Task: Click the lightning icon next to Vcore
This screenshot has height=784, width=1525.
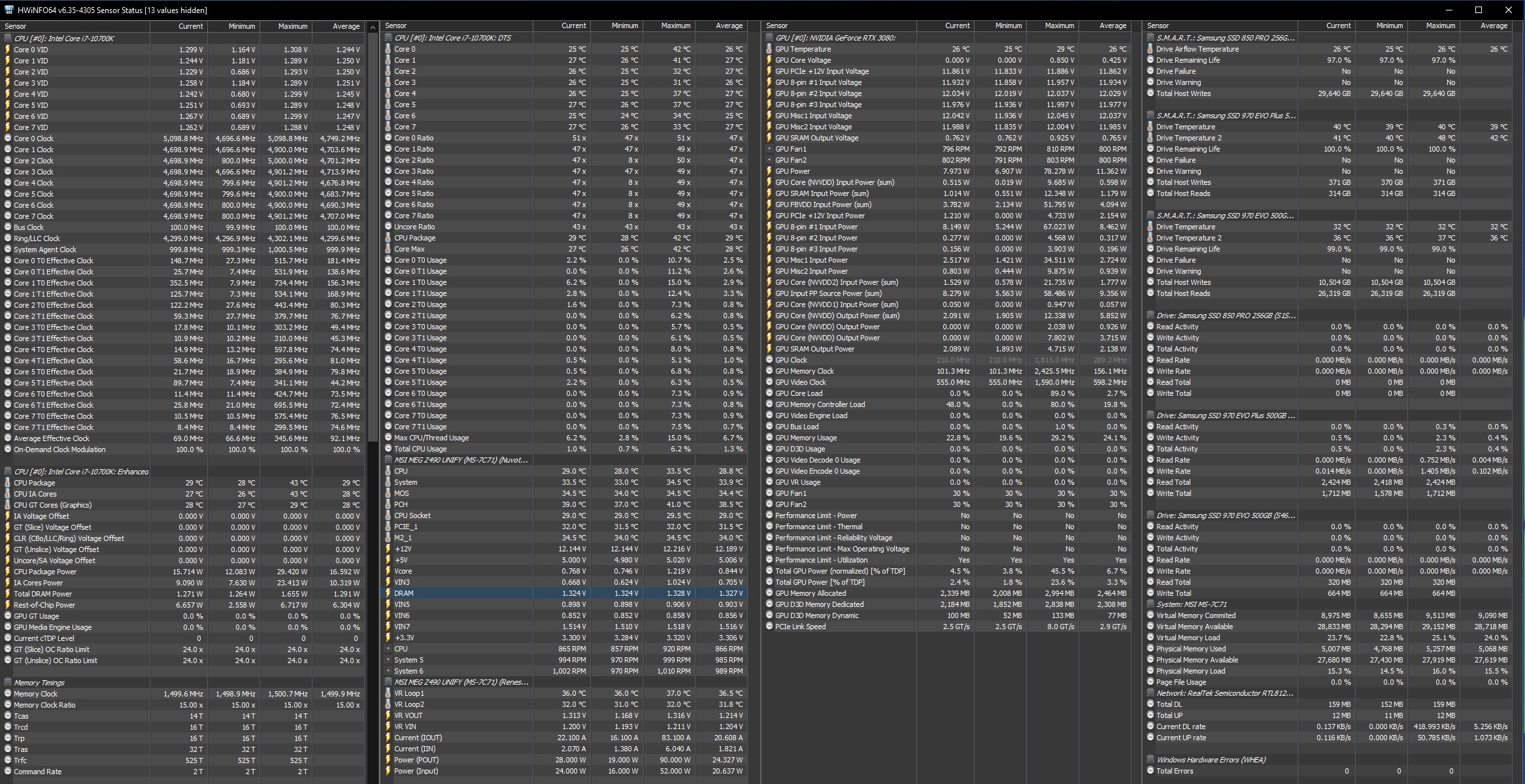Action: pyautogui.click(x=388, y=571)
